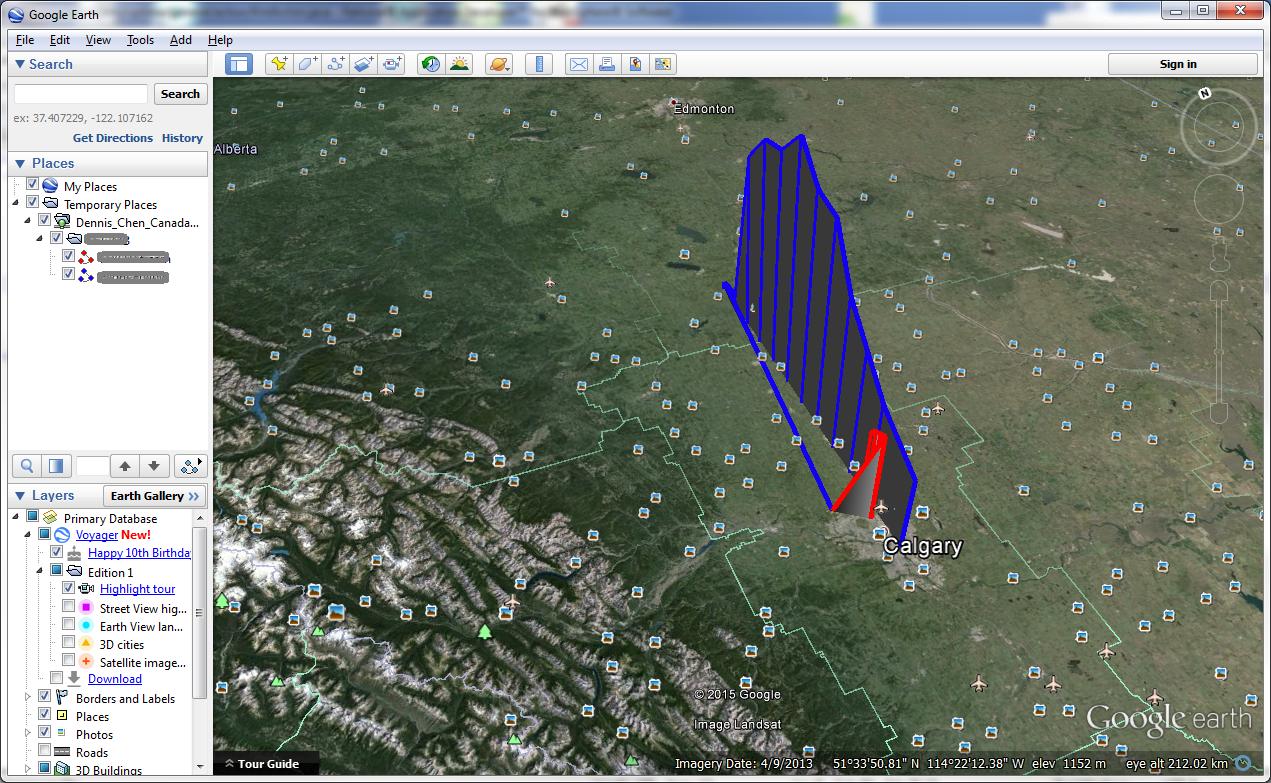Email the current view

(x=578, y=64)
